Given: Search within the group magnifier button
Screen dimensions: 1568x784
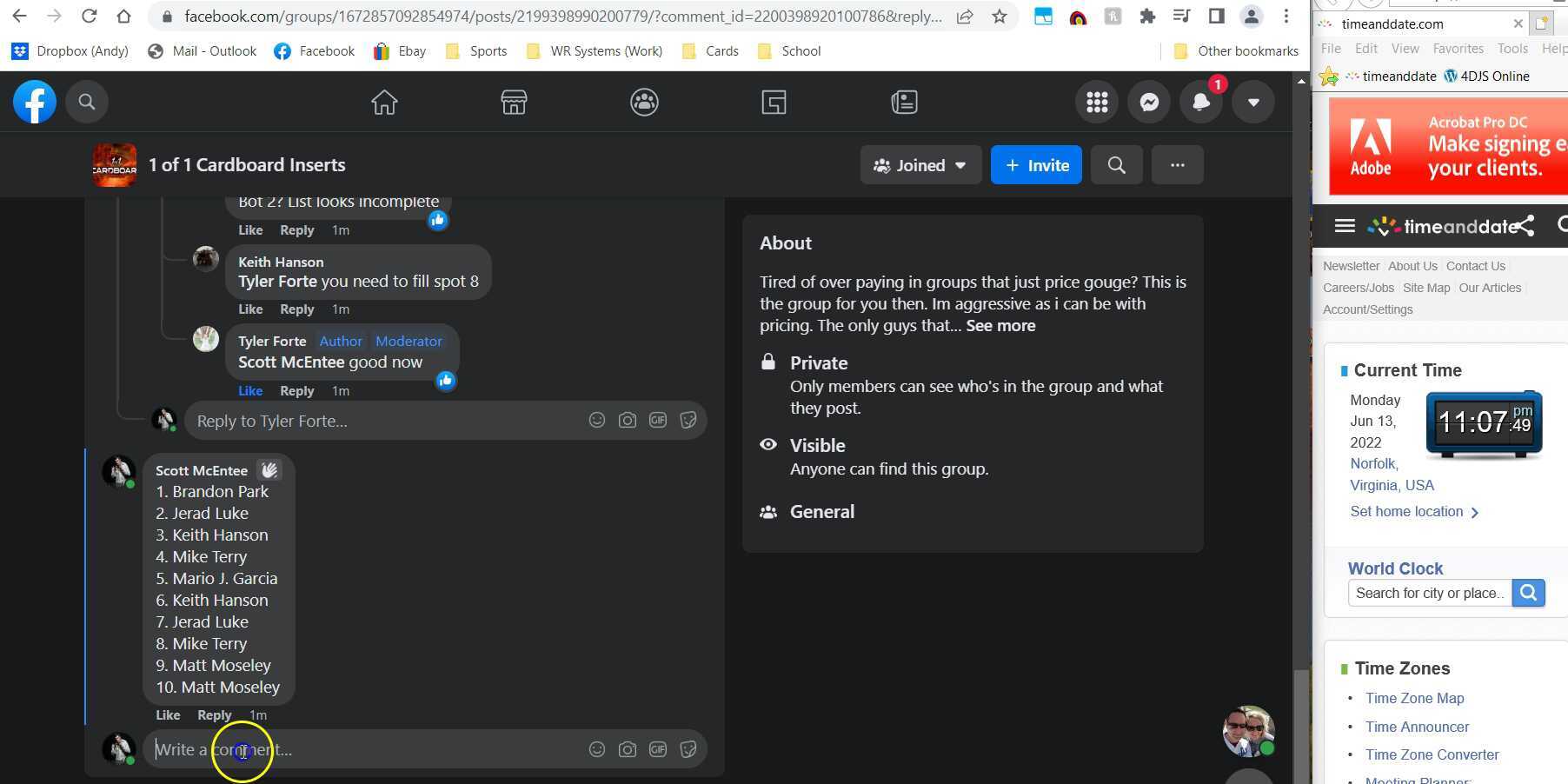Looking at the screenshot, I should point(1117,165).
